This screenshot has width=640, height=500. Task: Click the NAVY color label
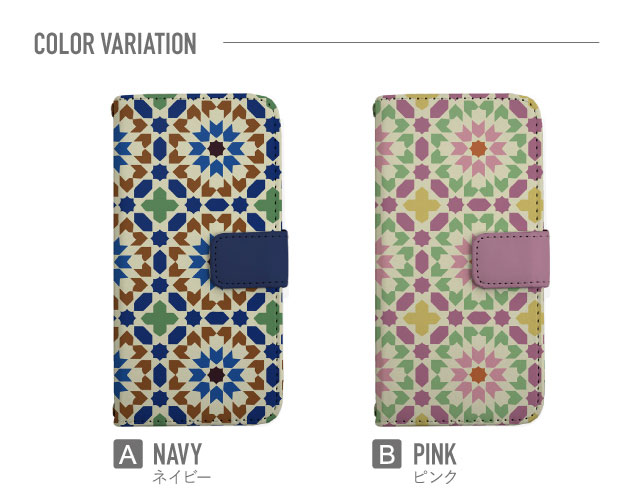177,454
